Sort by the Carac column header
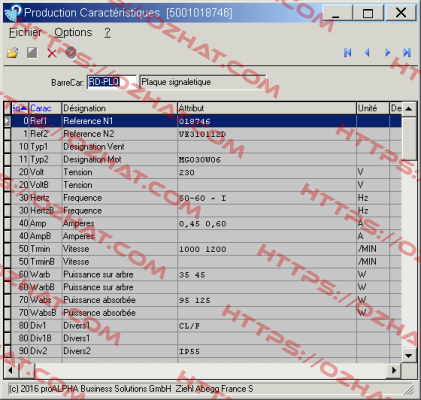421x400 pixels. (45, 108)
